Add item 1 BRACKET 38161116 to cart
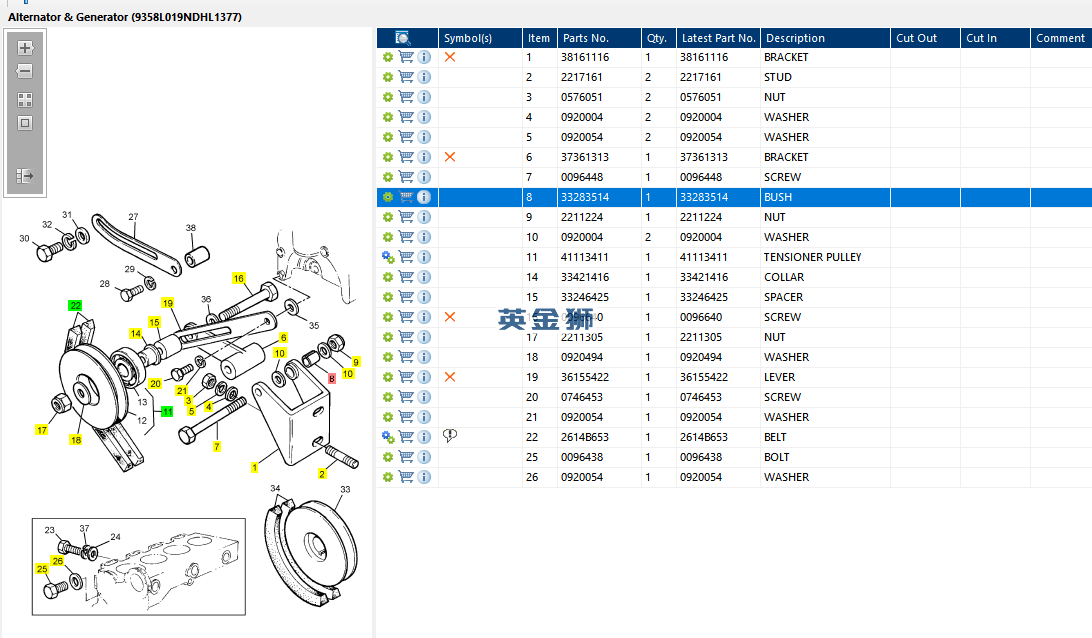 [406, 57]
